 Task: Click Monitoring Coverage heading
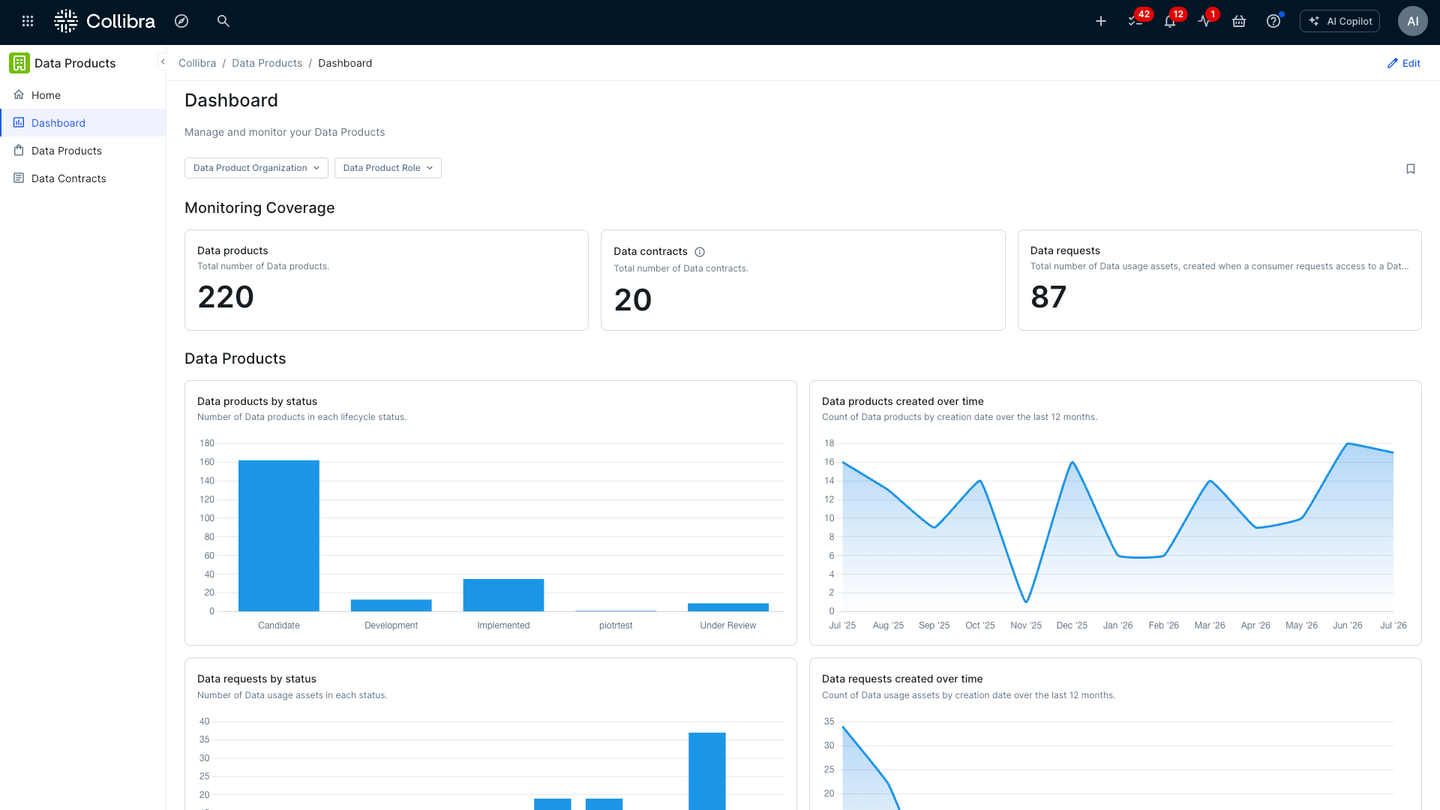pos(260,208)
